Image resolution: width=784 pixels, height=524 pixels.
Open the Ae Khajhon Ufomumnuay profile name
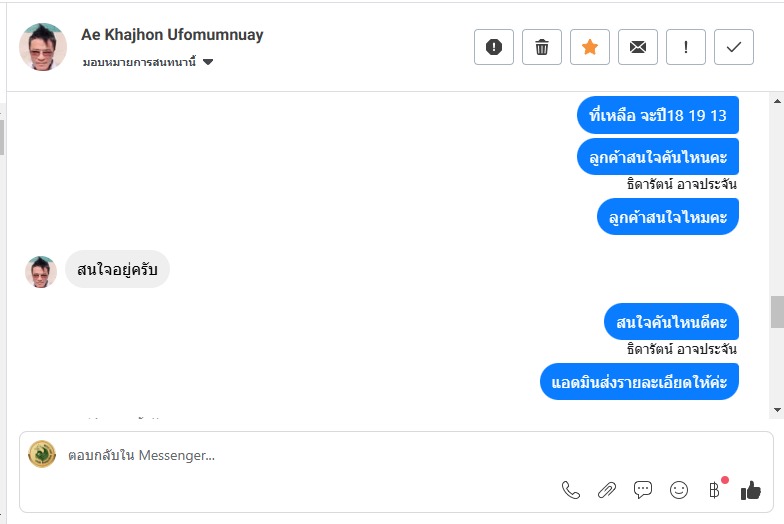173,35
